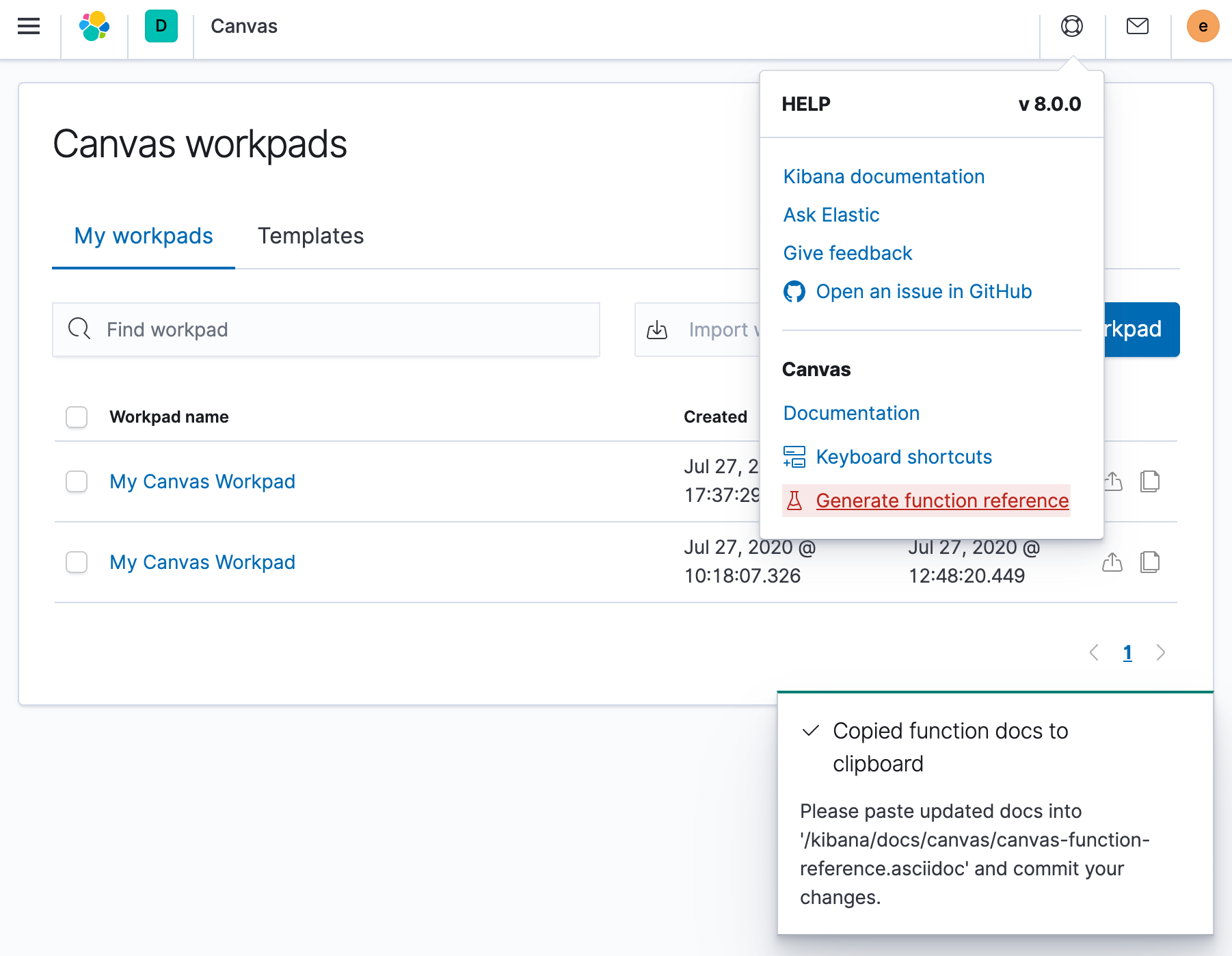1232x956 pixels.
Task: Select page 1 in pagination
Action: tap(1127, 652)
